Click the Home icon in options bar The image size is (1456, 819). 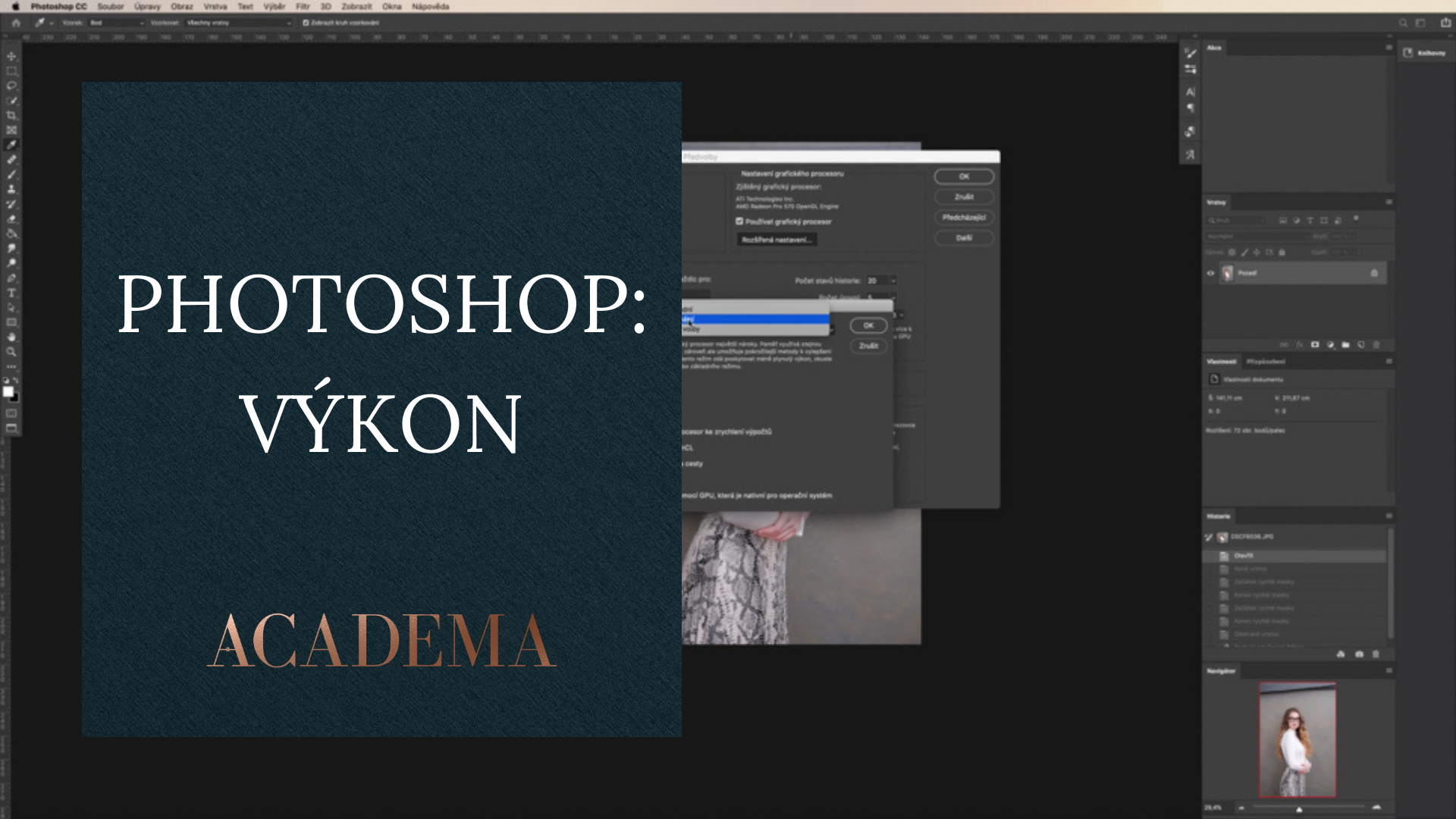15,23
